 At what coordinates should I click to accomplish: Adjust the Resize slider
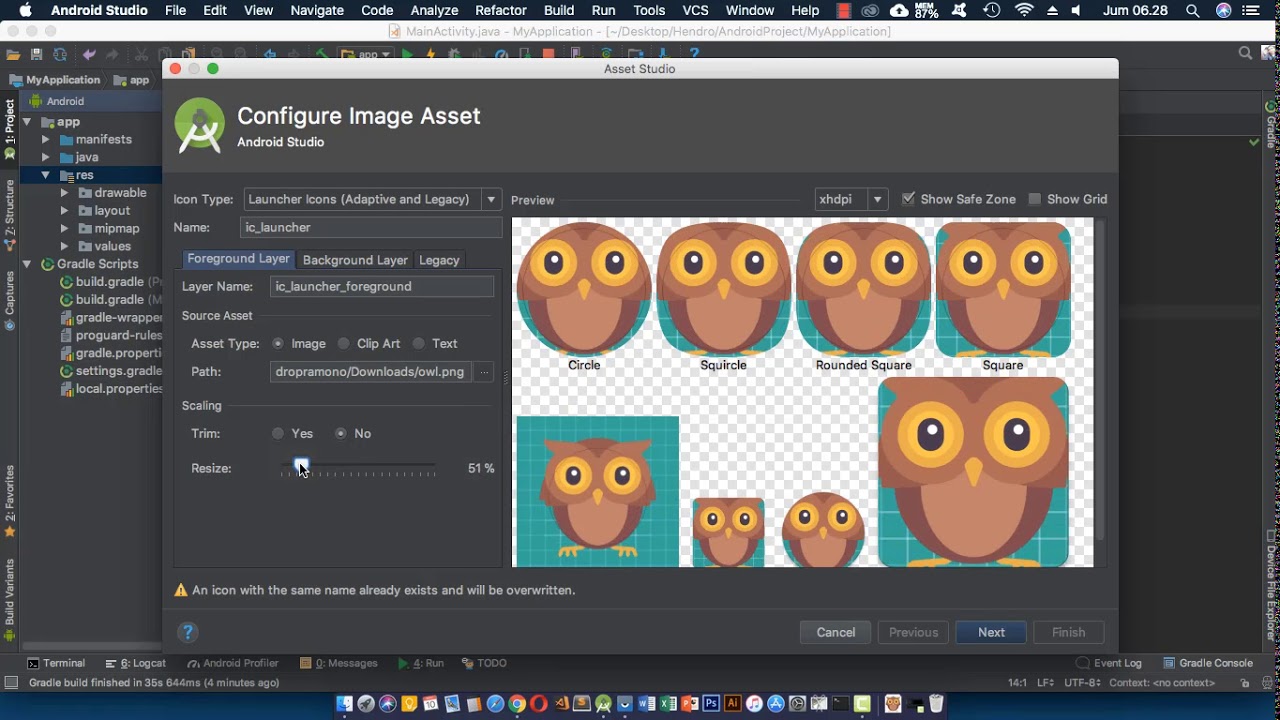point(300,466)
